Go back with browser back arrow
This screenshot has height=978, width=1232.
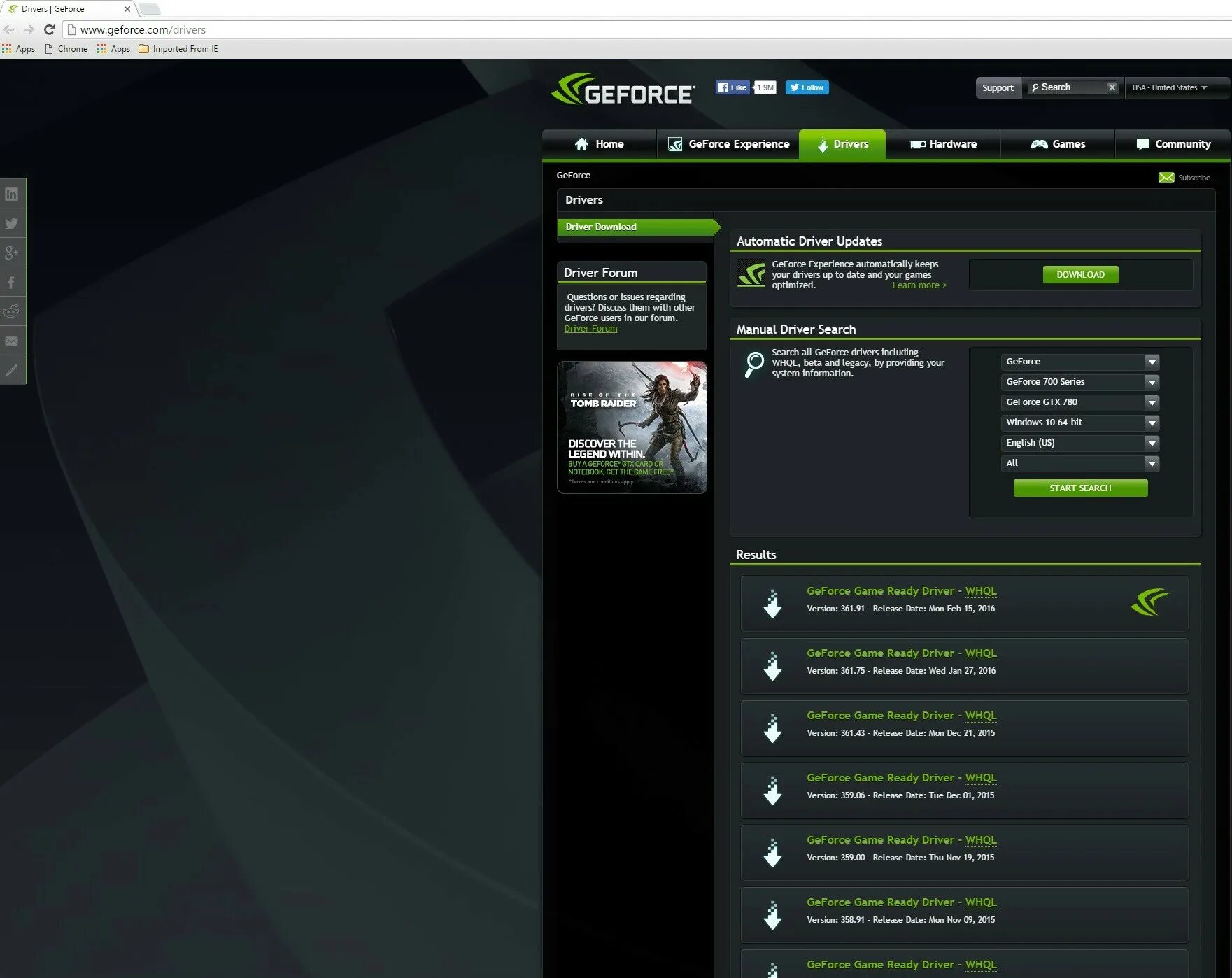click(x=9, y=29)
